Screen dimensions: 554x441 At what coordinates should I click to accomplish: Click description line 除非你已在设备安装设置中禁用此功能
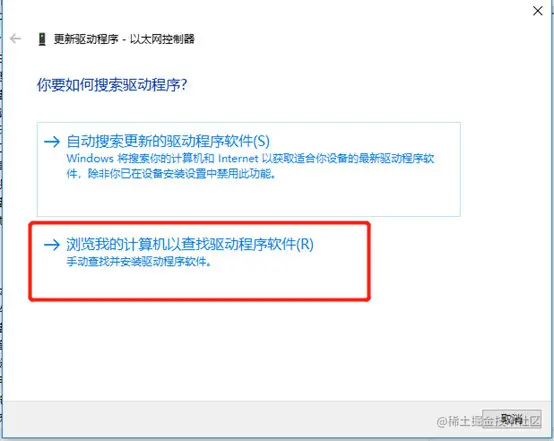[181, 174]
